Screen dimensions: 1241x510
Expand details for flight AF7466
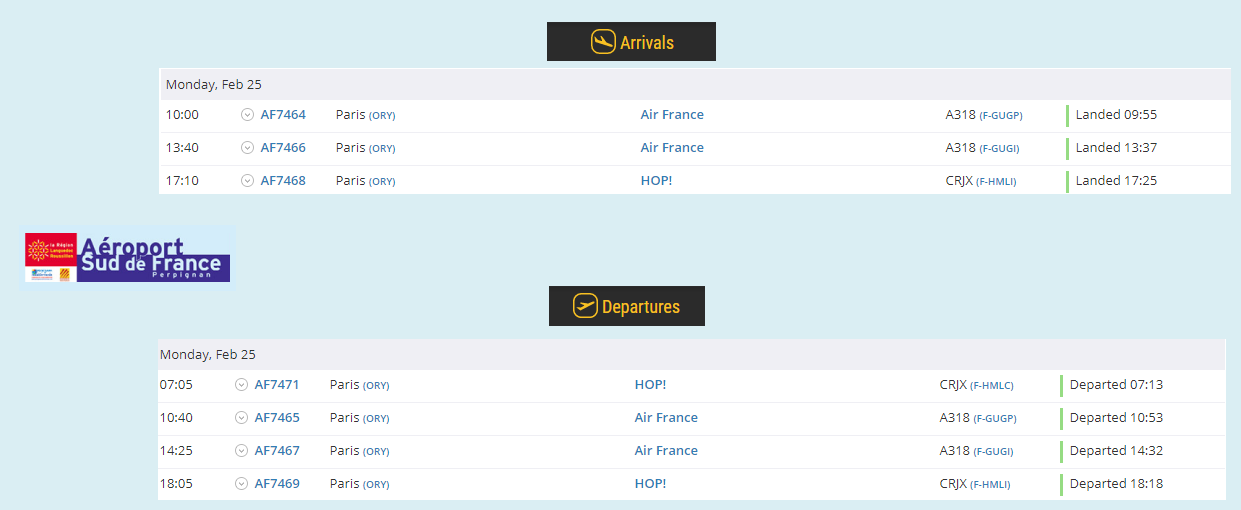tap(247, 148)
